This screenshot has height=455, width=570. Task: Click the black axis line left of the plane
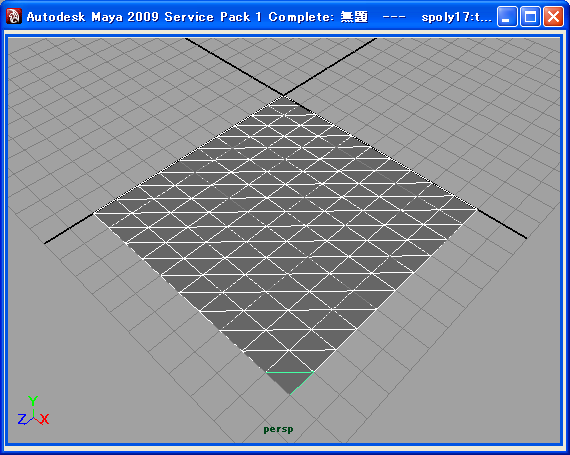point(69,229)
